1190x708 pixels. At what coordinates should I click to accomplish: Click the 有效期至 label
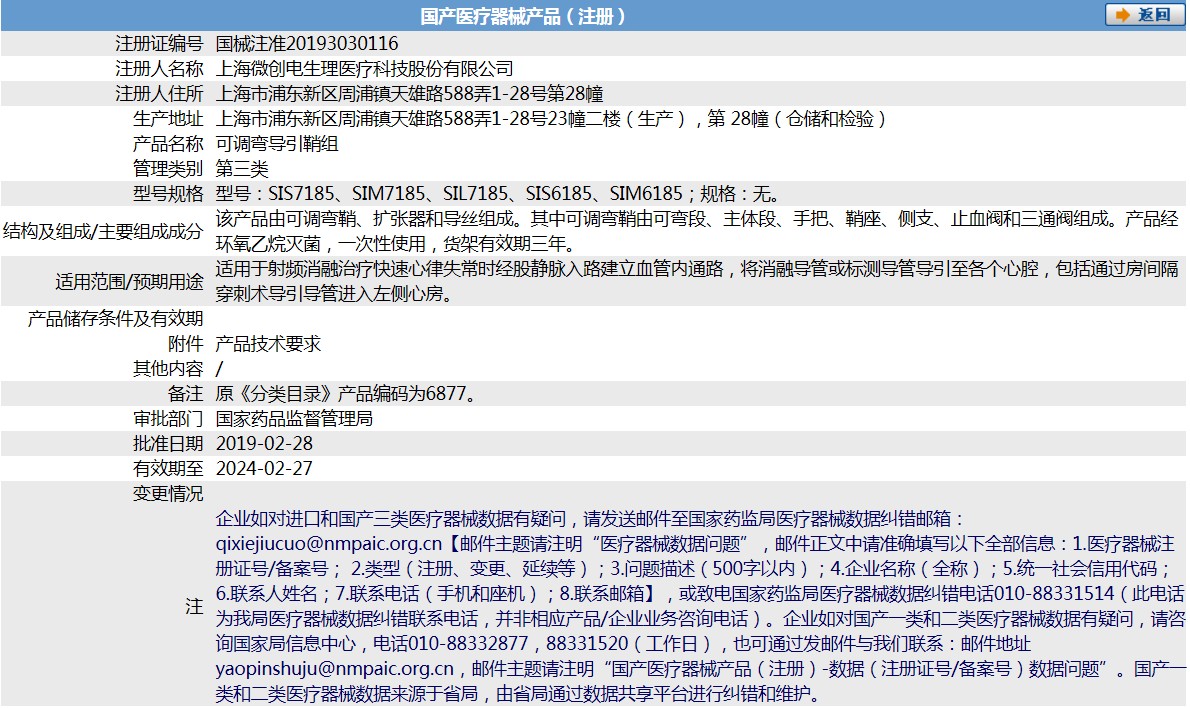click(168, 469)
